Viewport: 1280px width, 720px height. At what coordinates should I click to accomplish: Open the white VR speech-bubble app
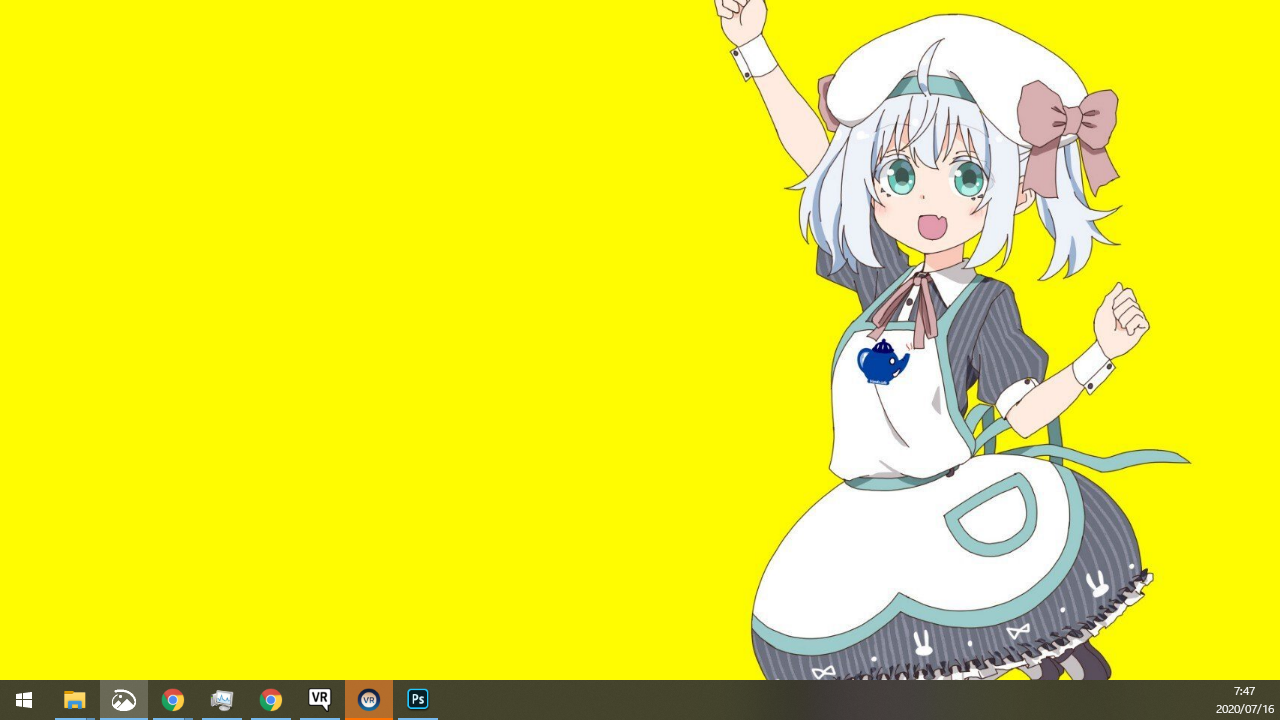[x=320, y=700]
